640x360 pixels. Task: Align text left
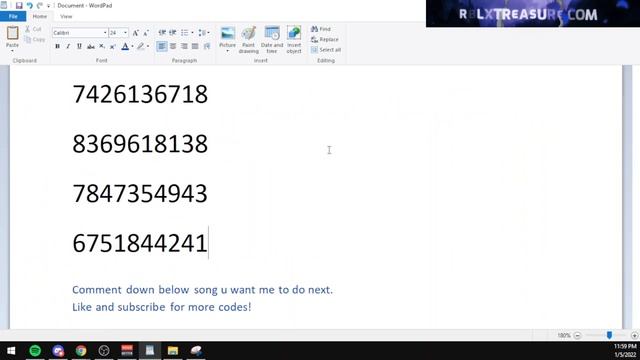pyautogui.click(x=162, y=47)
